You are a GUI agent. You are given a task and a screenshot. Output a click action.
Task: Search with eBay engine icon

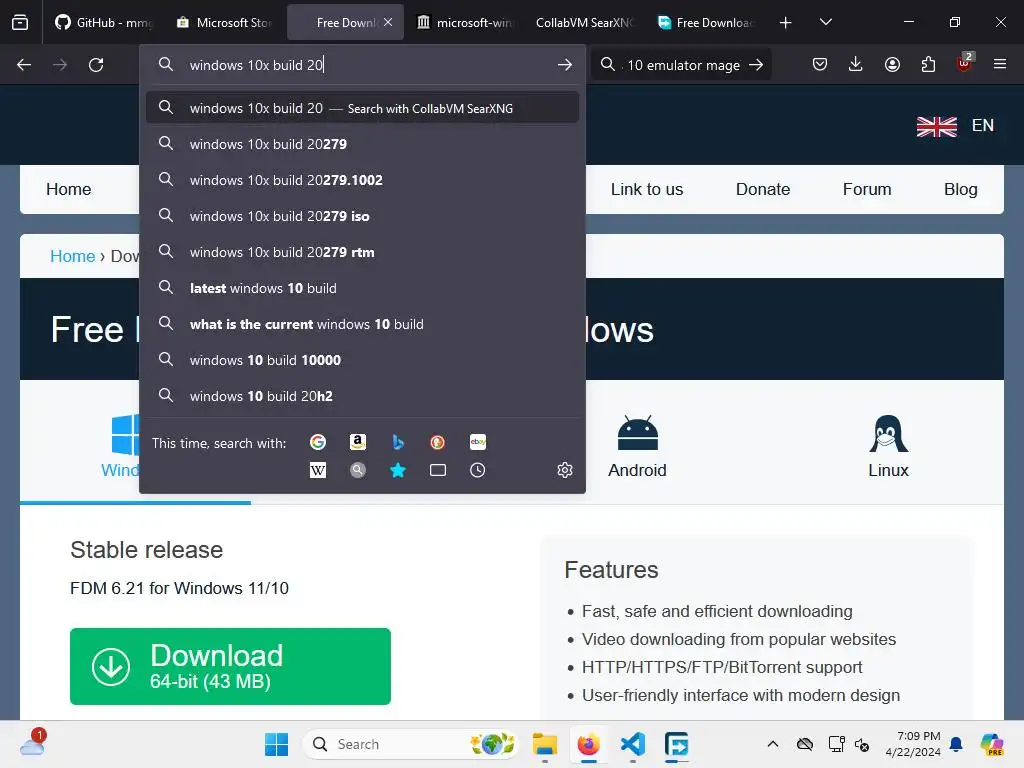(x=477, y=442)
